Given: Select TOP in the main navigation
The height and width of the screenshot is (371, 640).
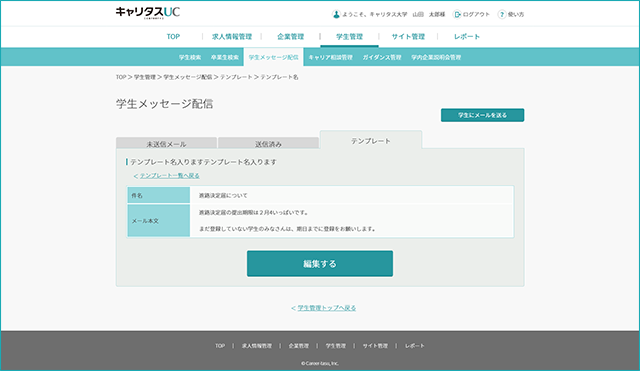Looking at the screenshot, I should [173, 37].
